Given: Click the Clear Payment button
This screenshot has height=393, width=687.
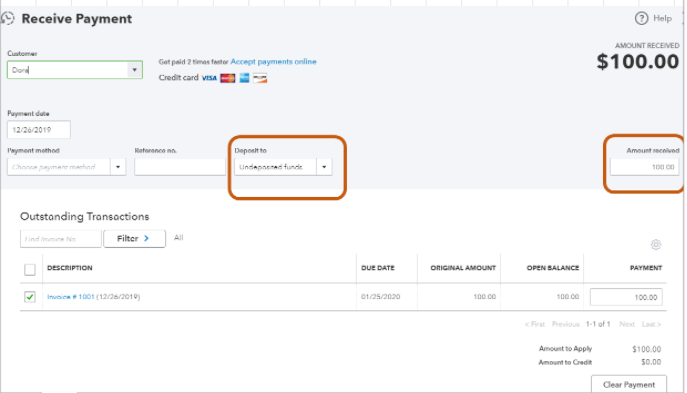Looking at the screenshot, I should tap(629, 384).
